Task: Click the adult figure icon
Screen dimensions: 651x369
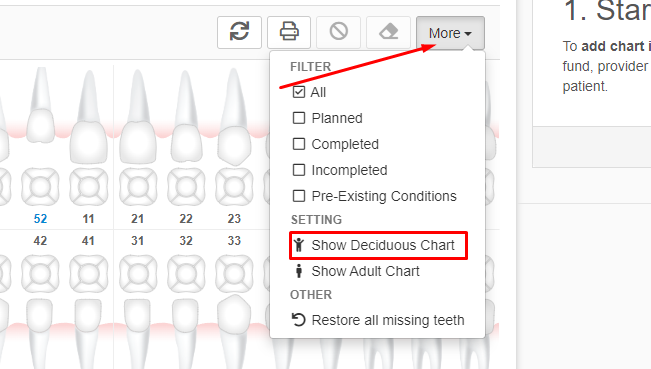Action: [x=299, y=271]
